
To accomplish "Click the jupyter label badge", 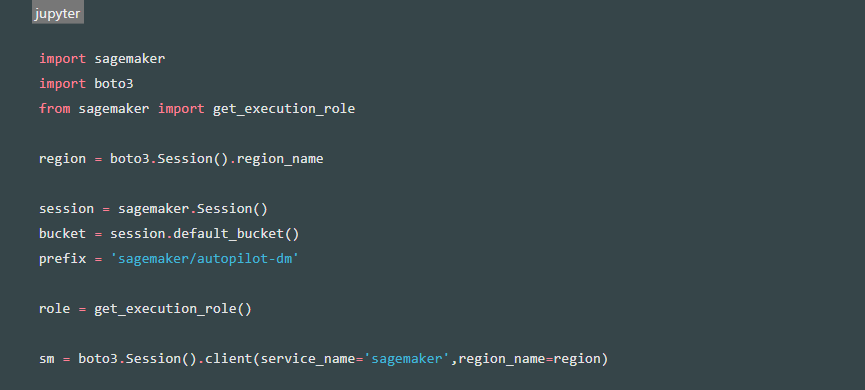I will [58, 14].
